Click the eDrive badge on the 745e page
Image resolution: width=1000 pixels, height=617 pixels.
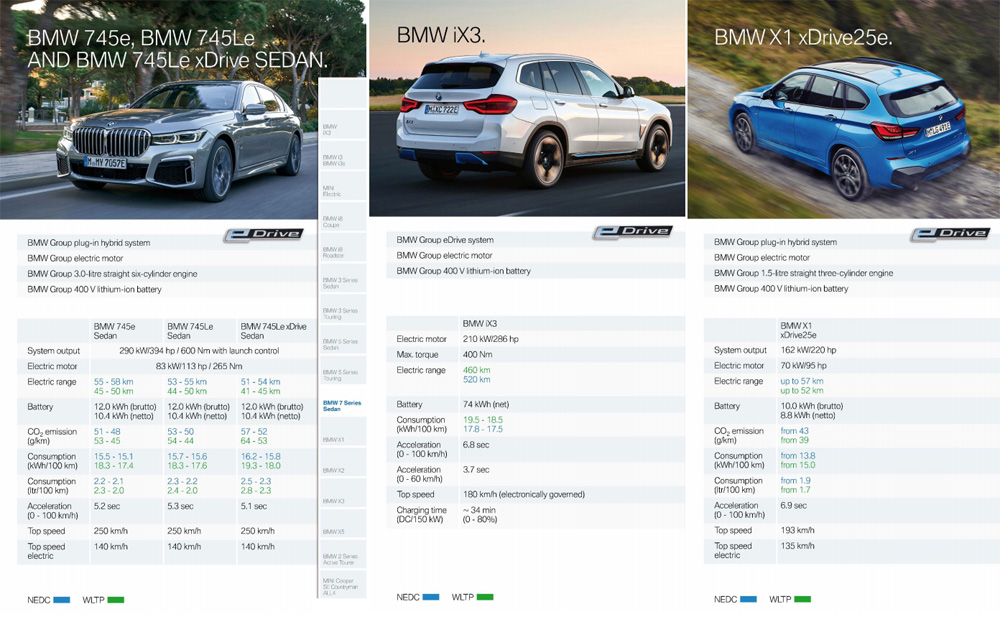coord(263,235)
